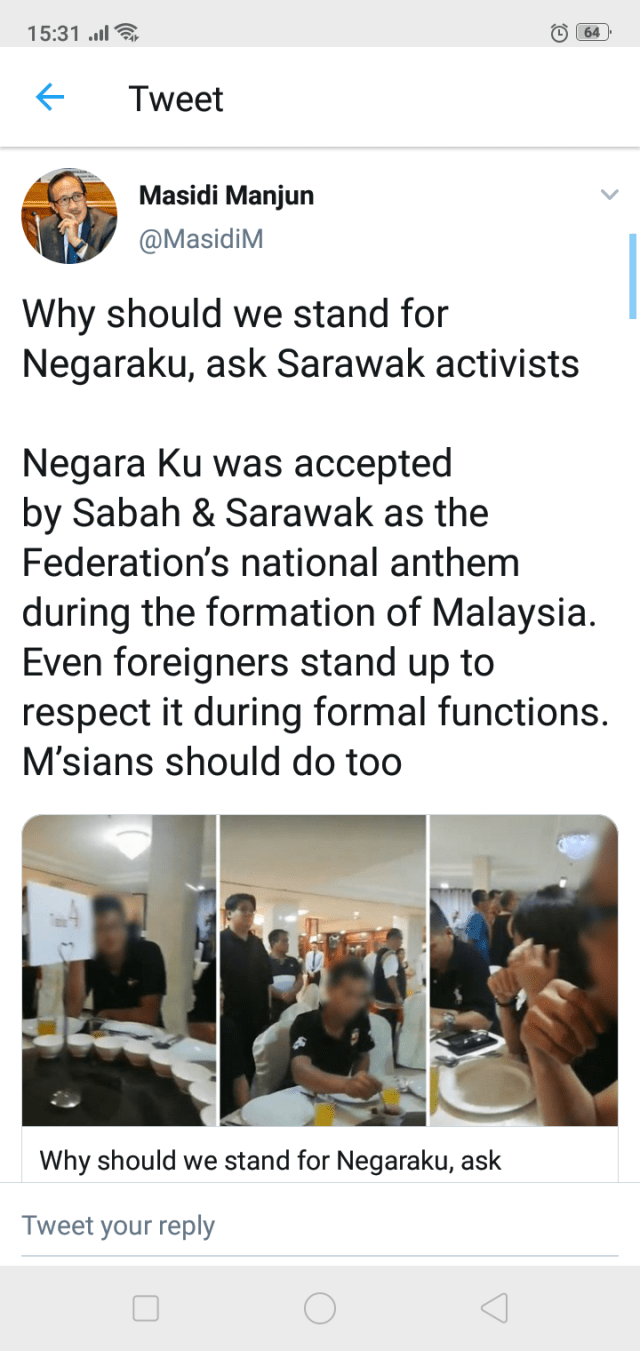The image size is (640, 1351).
Task: Open the middle photo of standing people
Action: pos(323,970)
